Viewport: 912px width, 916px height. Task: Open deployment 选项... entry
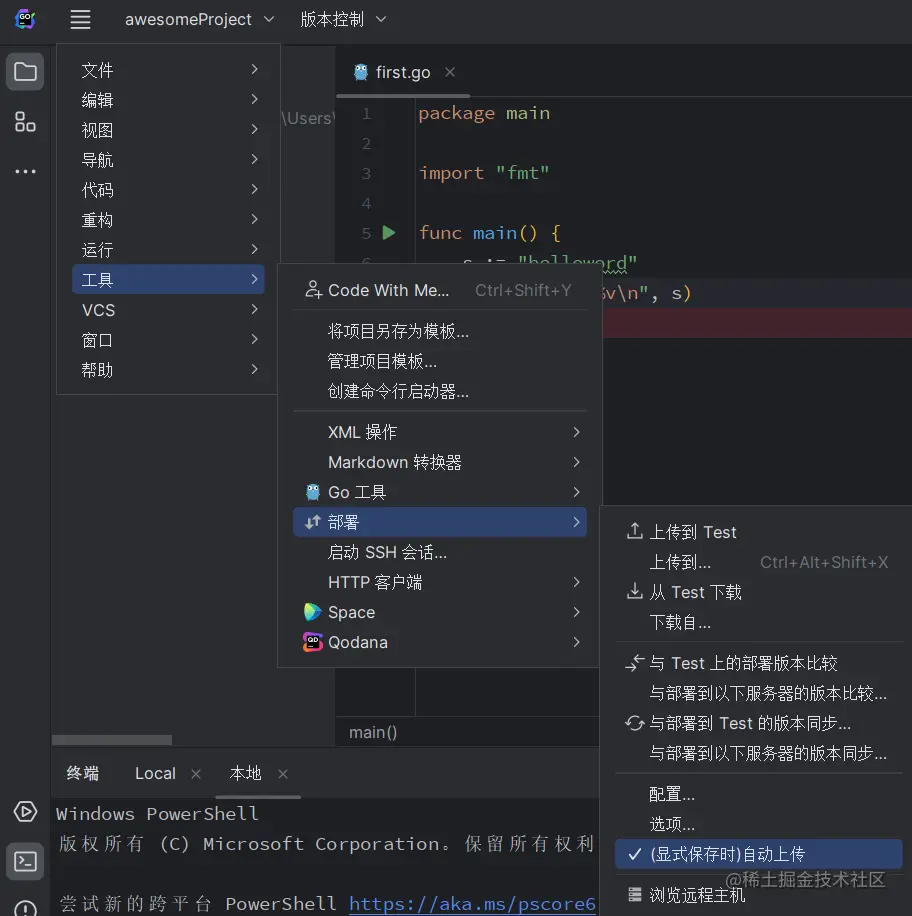tap(758, 824)
